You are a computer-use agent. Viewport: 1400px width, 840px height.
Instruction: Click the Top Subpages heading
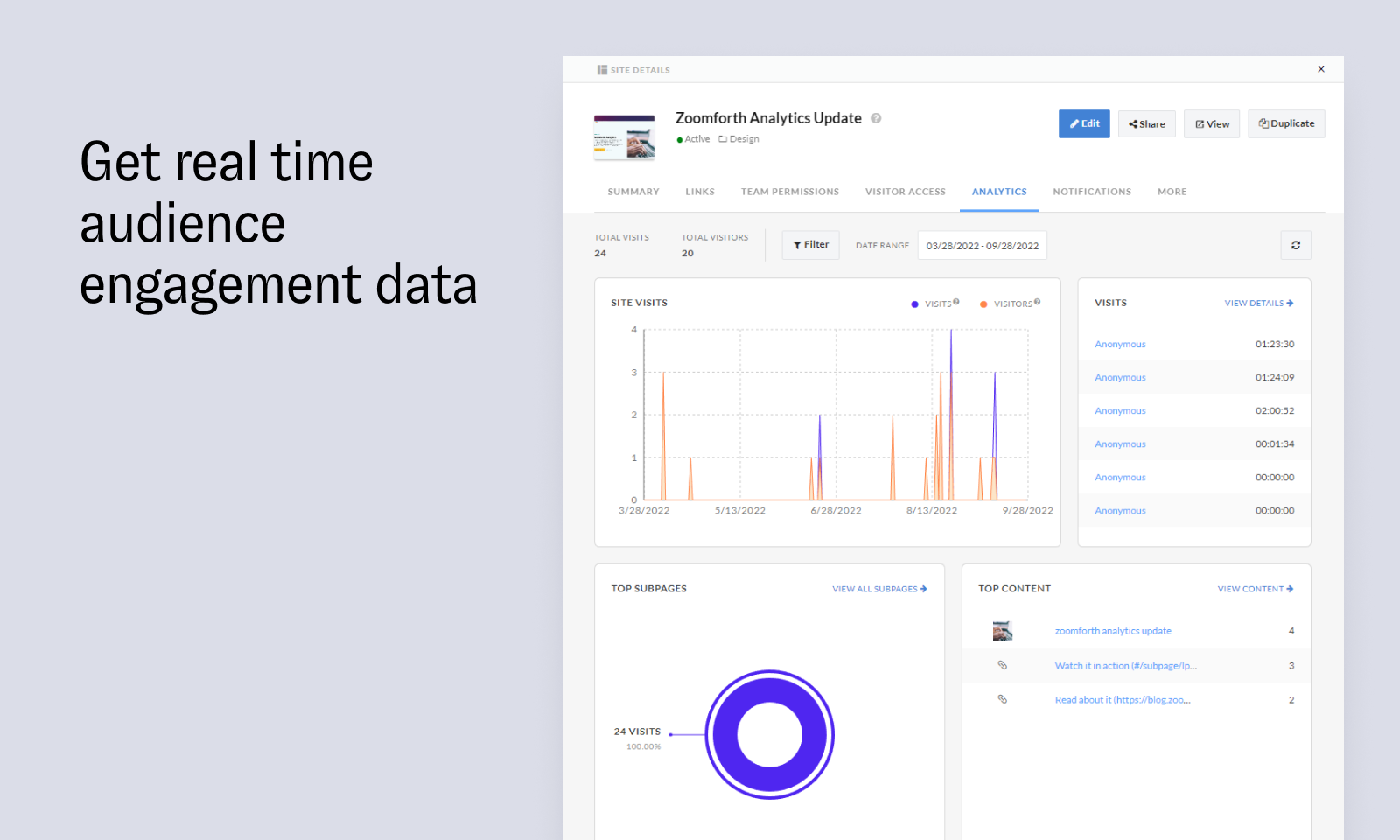648,589
